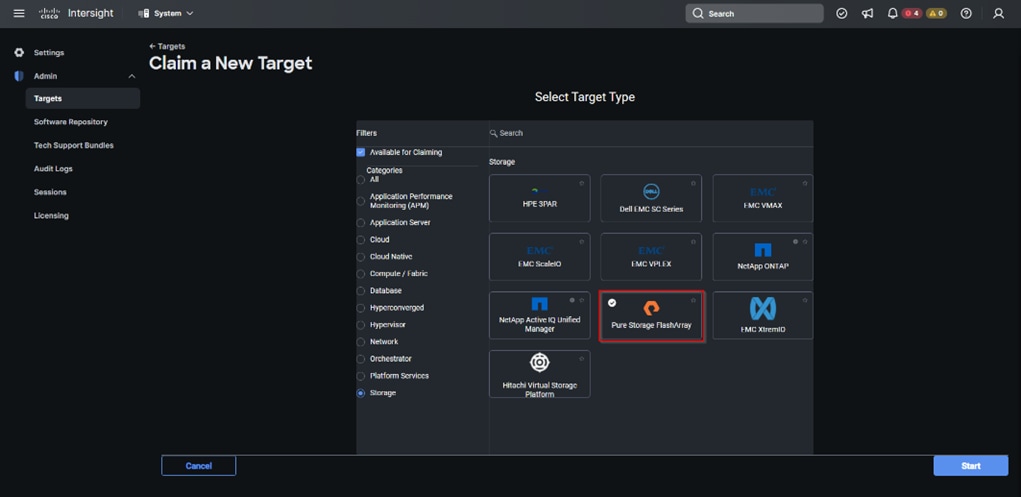Collapse the Admin section chevron
This screenshot has width=1021, height=497.
[x=131, y=76]
